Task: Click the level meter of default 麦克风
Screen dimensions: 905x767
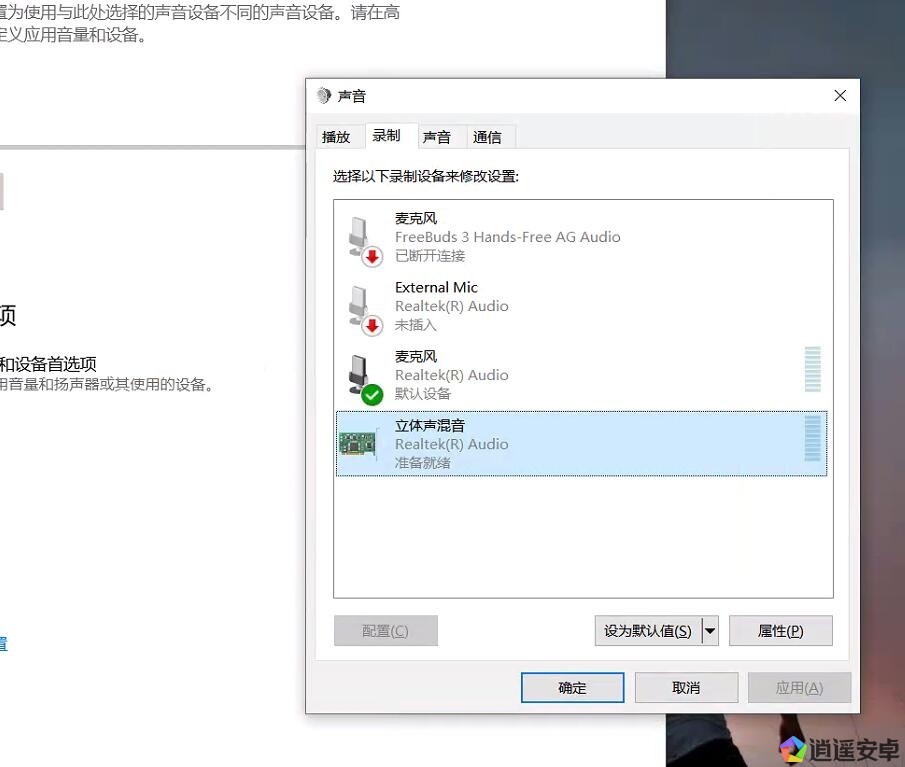Action: (813, 370)
